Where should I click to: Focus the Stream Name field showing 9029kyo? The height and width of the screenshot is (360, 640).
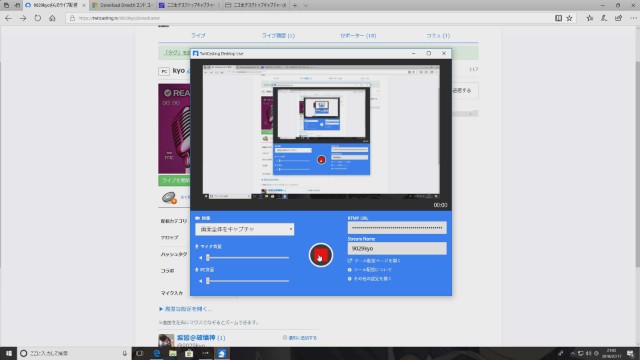(397, 248)
